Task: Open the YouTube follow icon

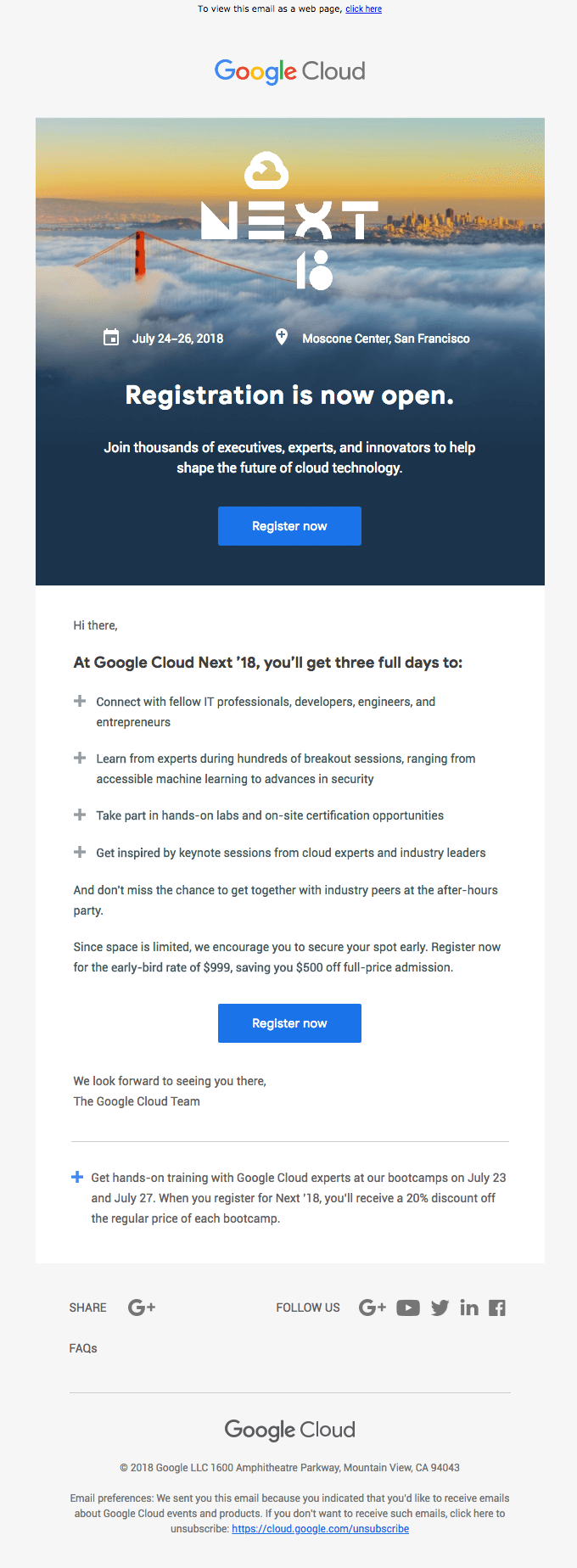Action: point(408,1308)
